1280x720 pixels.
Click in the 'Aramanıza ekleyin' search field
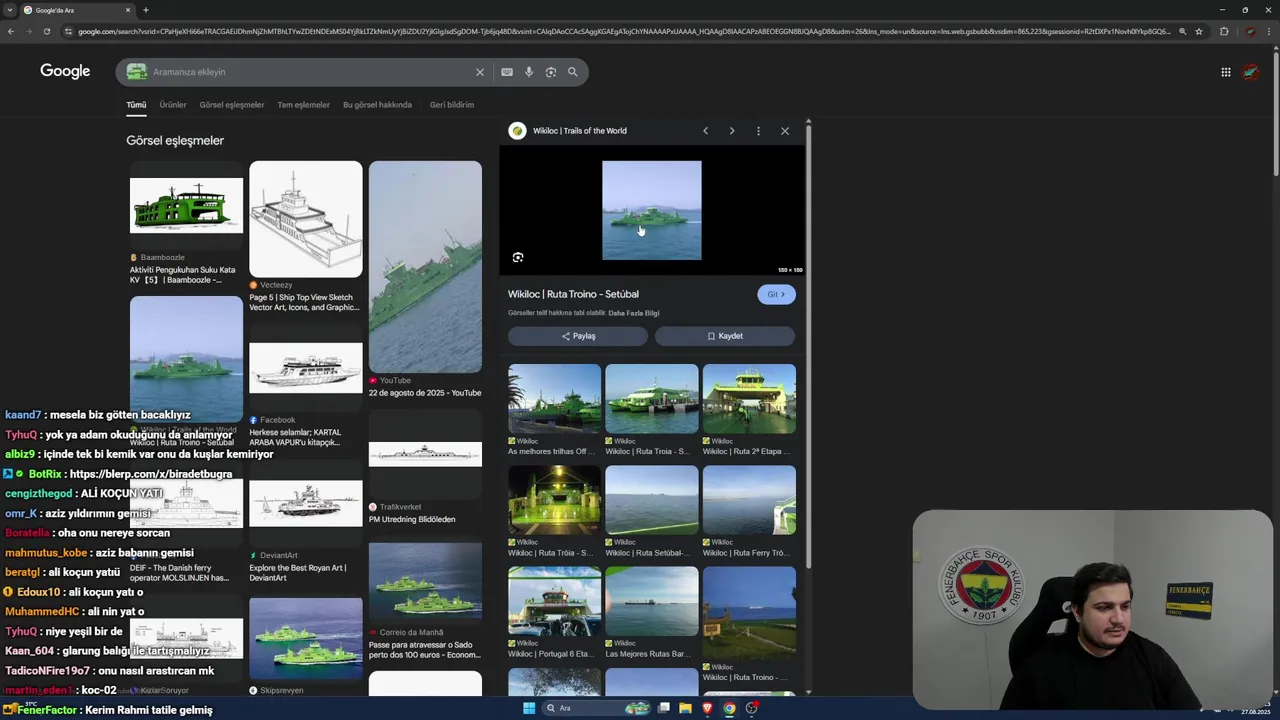coord(310,72)
